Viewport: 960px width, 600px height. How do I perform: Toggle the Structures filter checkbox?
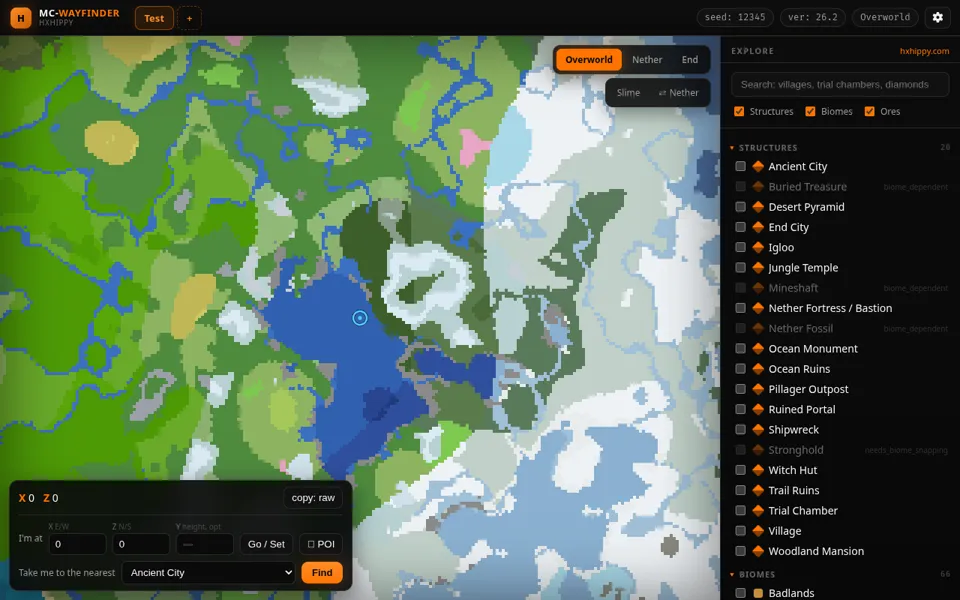pos(739,111)
